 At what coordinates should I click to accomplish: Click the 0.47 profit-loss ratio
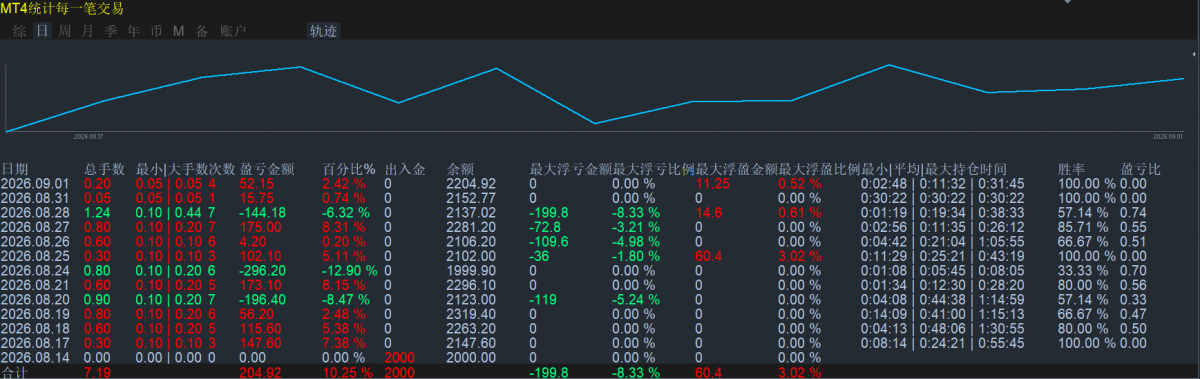1133,313
